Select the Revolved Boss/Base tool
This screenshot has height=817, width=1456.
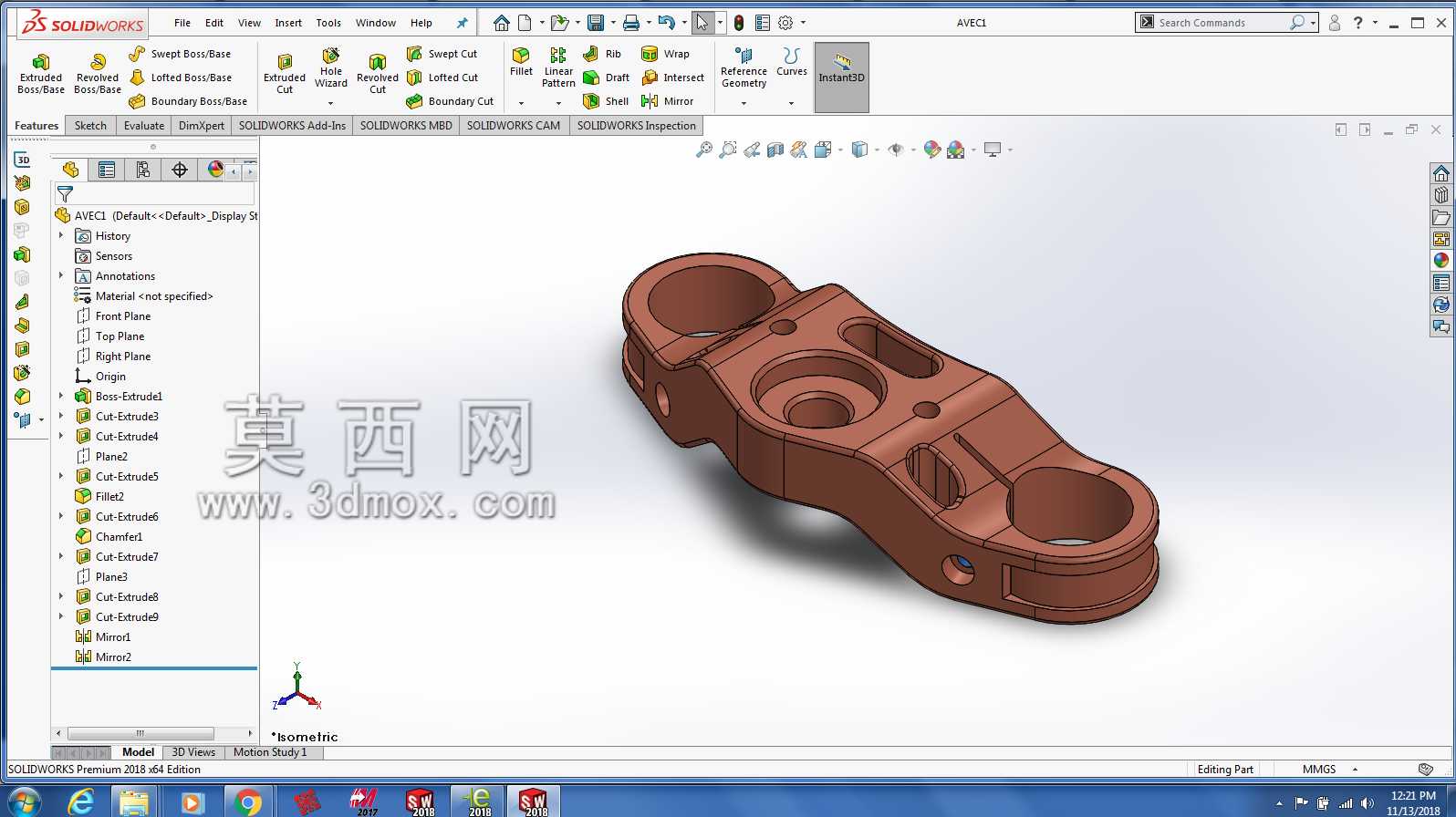pyautogui.click(x=98, y=74)
